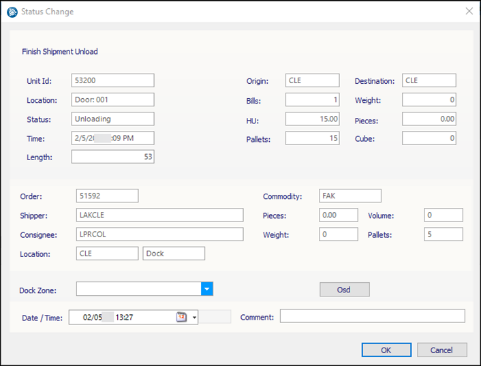Click the Status Change app icon in title bar
481x366 pixels.
(x=12, y=12)
